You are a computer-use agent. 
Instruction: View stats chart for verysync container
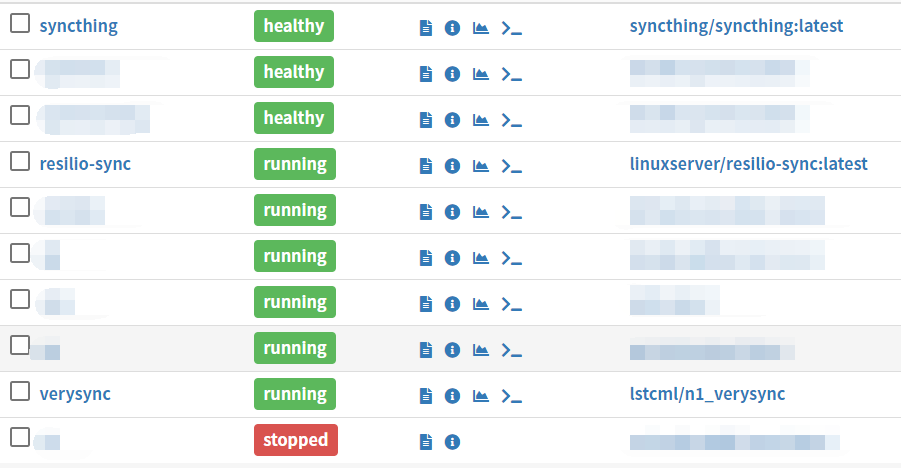(x=481, y=395)
